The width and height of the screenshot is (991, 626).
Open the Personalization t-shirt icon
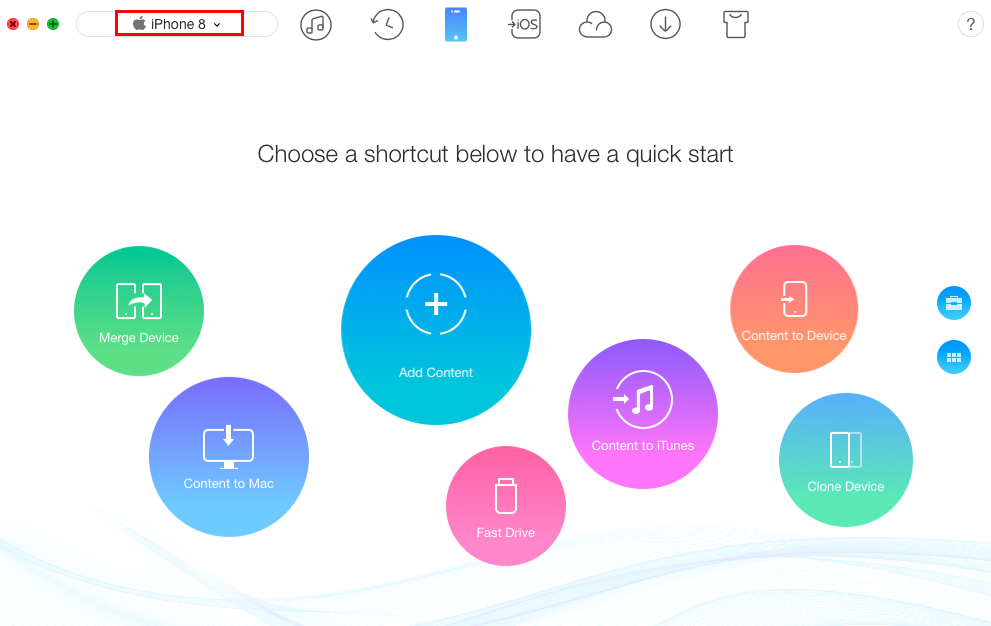pos(735,24)
